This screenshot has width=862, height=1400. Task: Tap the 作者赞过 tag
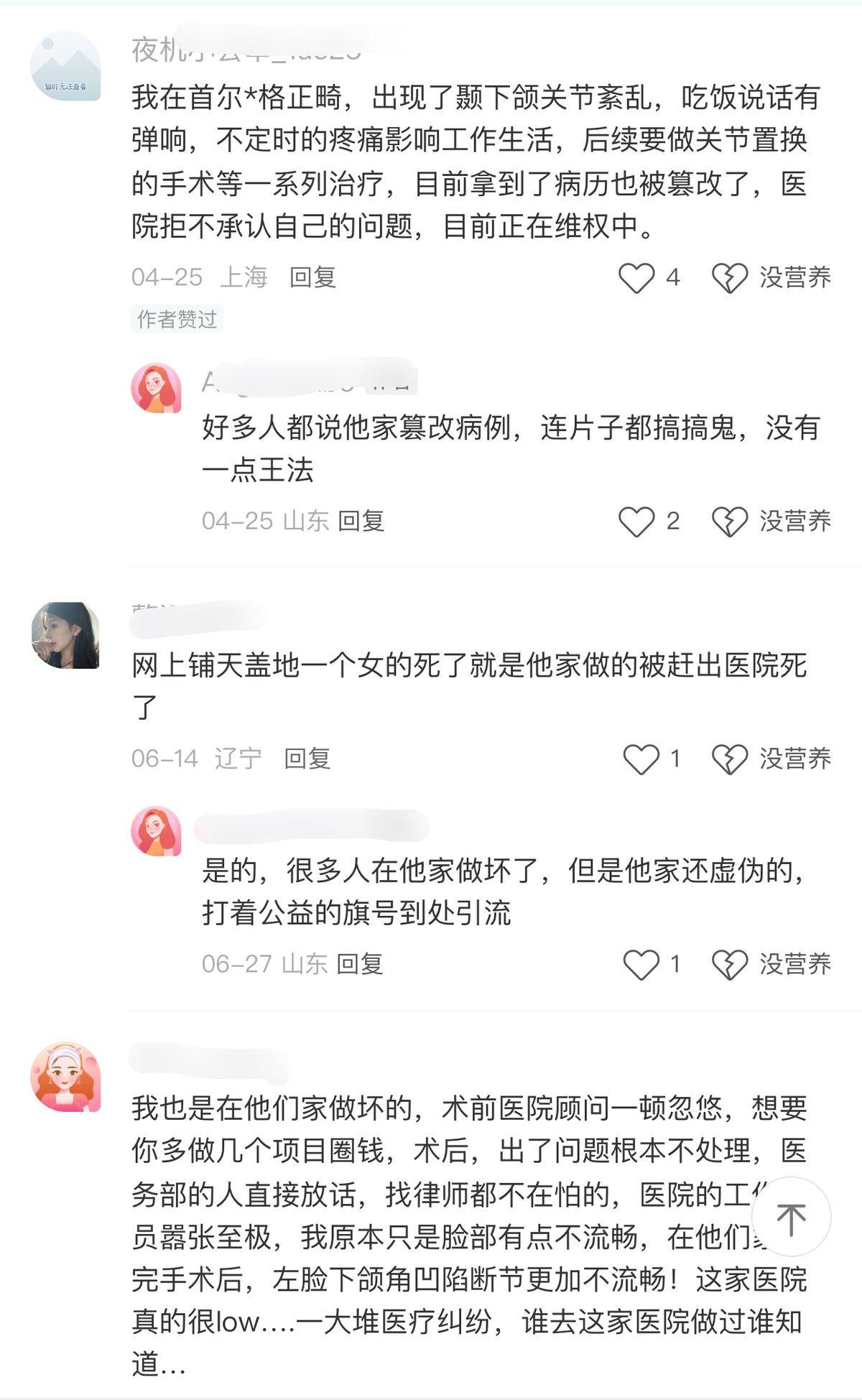177,319
